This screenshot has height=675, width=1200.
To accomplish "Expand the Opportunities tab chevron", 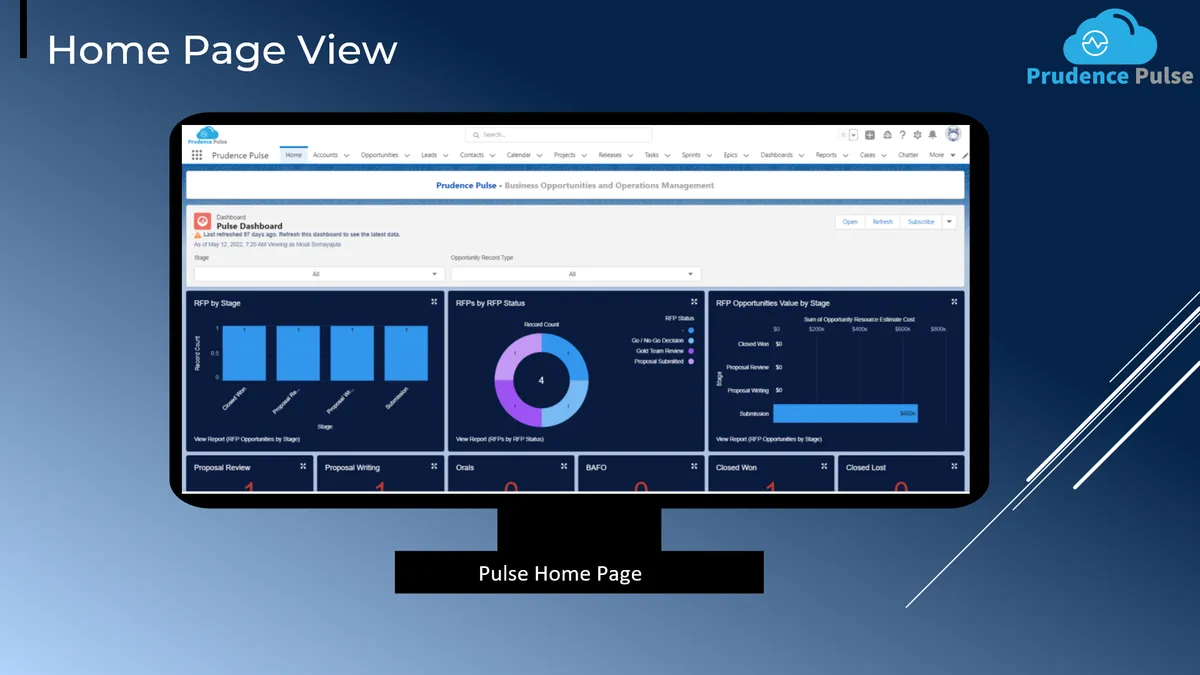I will [407, 155].
